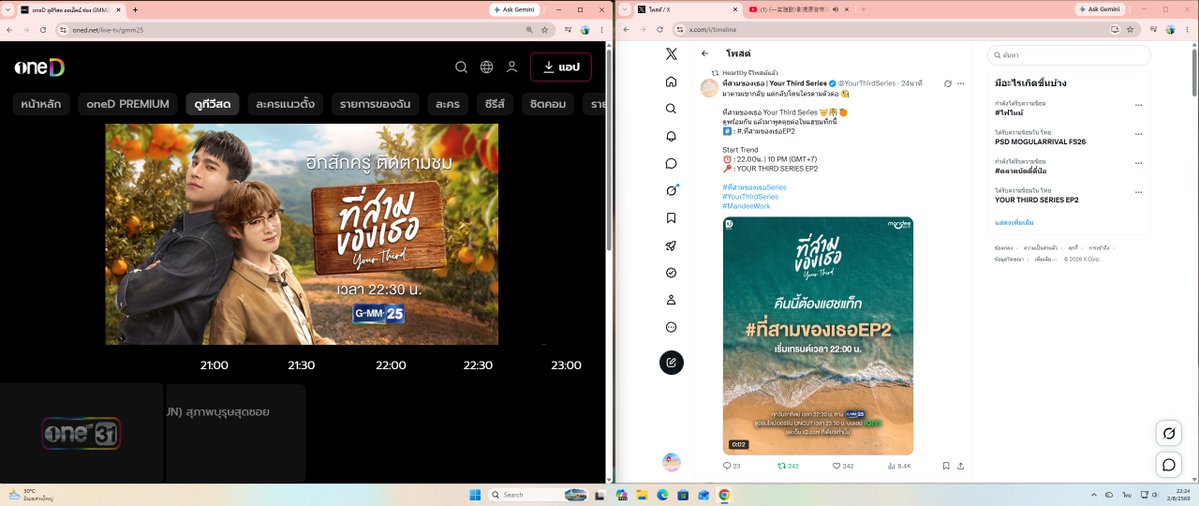Open X chat bubble icon in the sidebar
The width and height of the screenshot is (1199, 506).
[671, 164]
